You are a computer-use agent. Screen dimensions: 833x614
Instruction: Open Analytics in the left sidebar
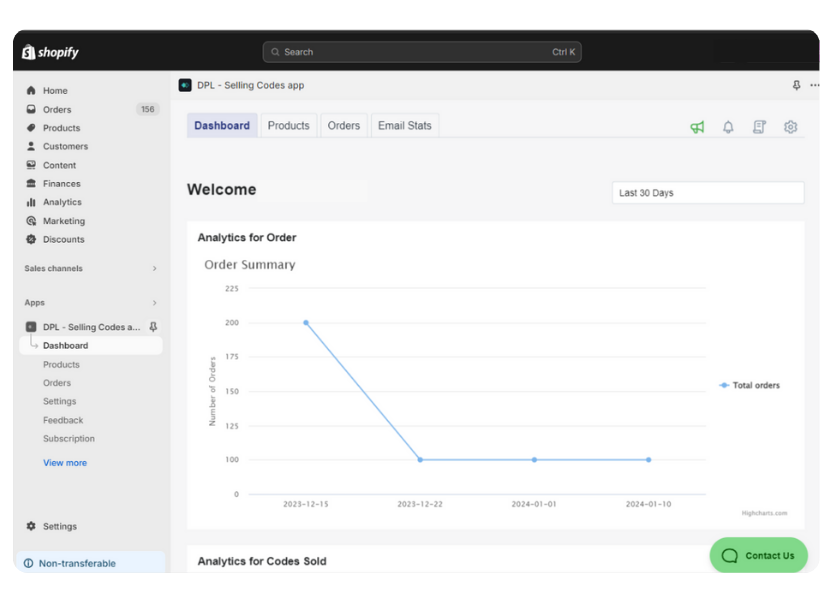point(62,202)
